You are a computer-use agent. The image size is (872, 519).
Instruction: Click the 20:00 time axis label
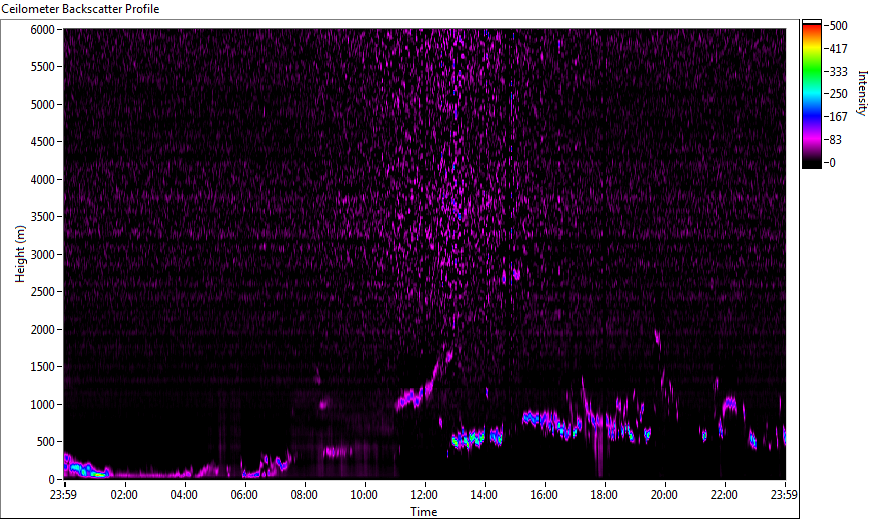665,495
